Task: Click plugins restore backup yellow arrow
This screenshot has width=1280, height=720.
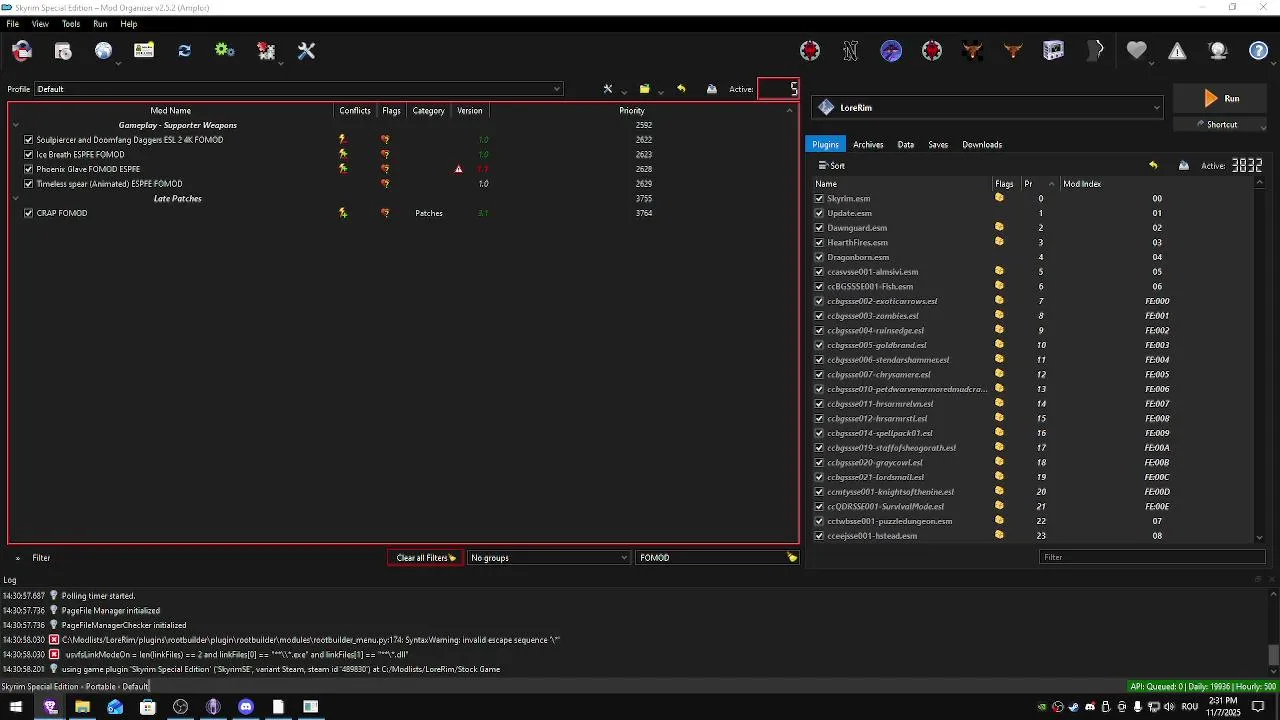Action: pyautogui.click(x=1153, y=165)
